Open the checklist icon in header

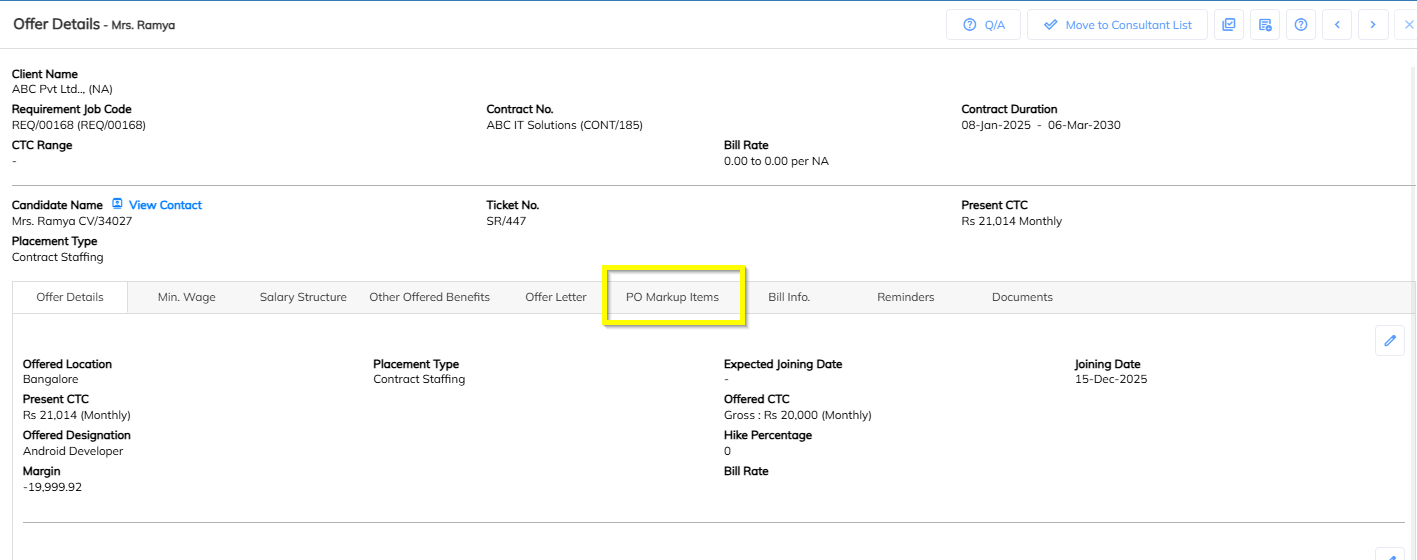[x=1229, y=25]
